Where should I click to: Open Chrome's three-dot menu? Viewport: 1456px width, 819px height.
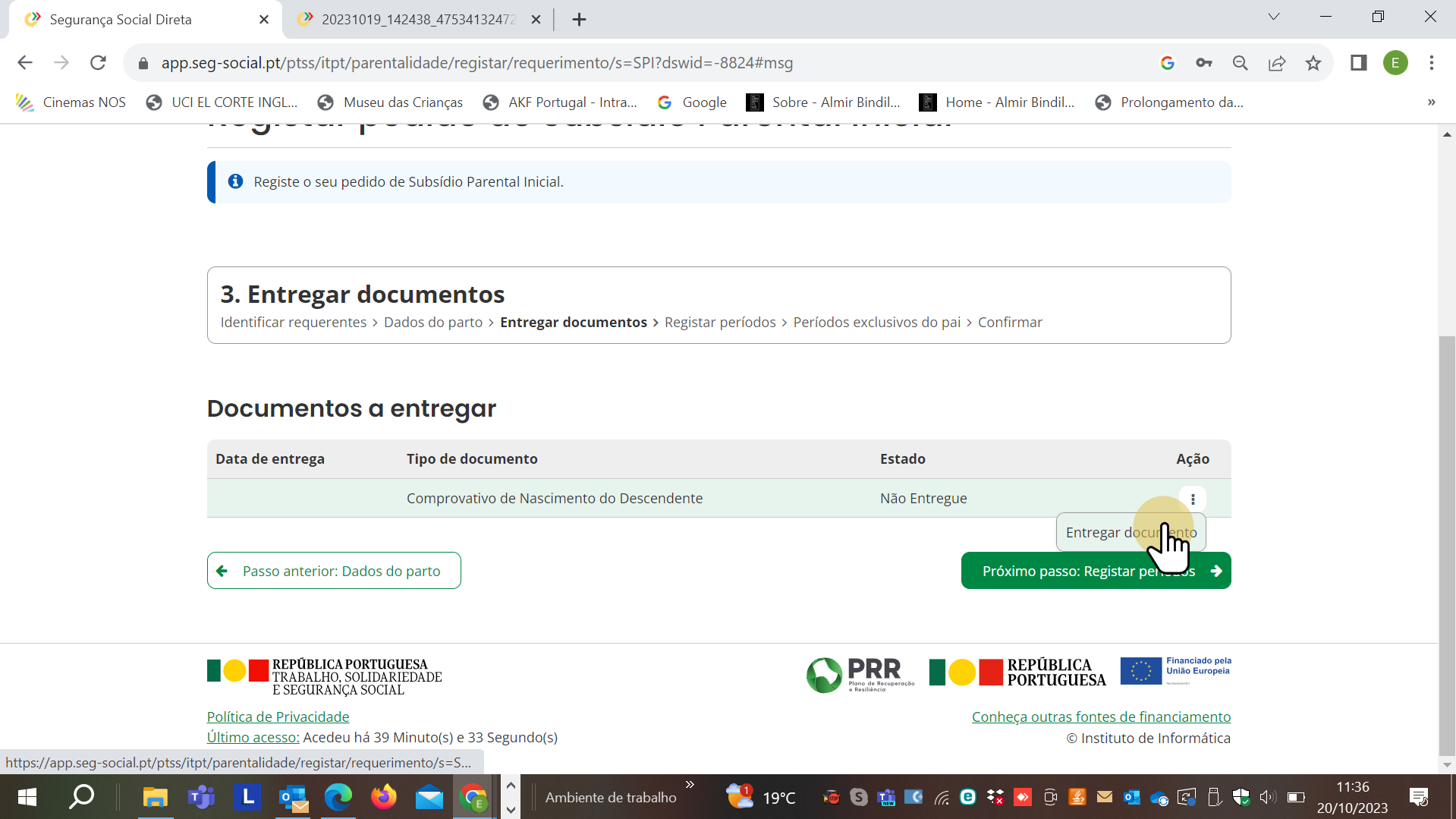pos(1431,63)
